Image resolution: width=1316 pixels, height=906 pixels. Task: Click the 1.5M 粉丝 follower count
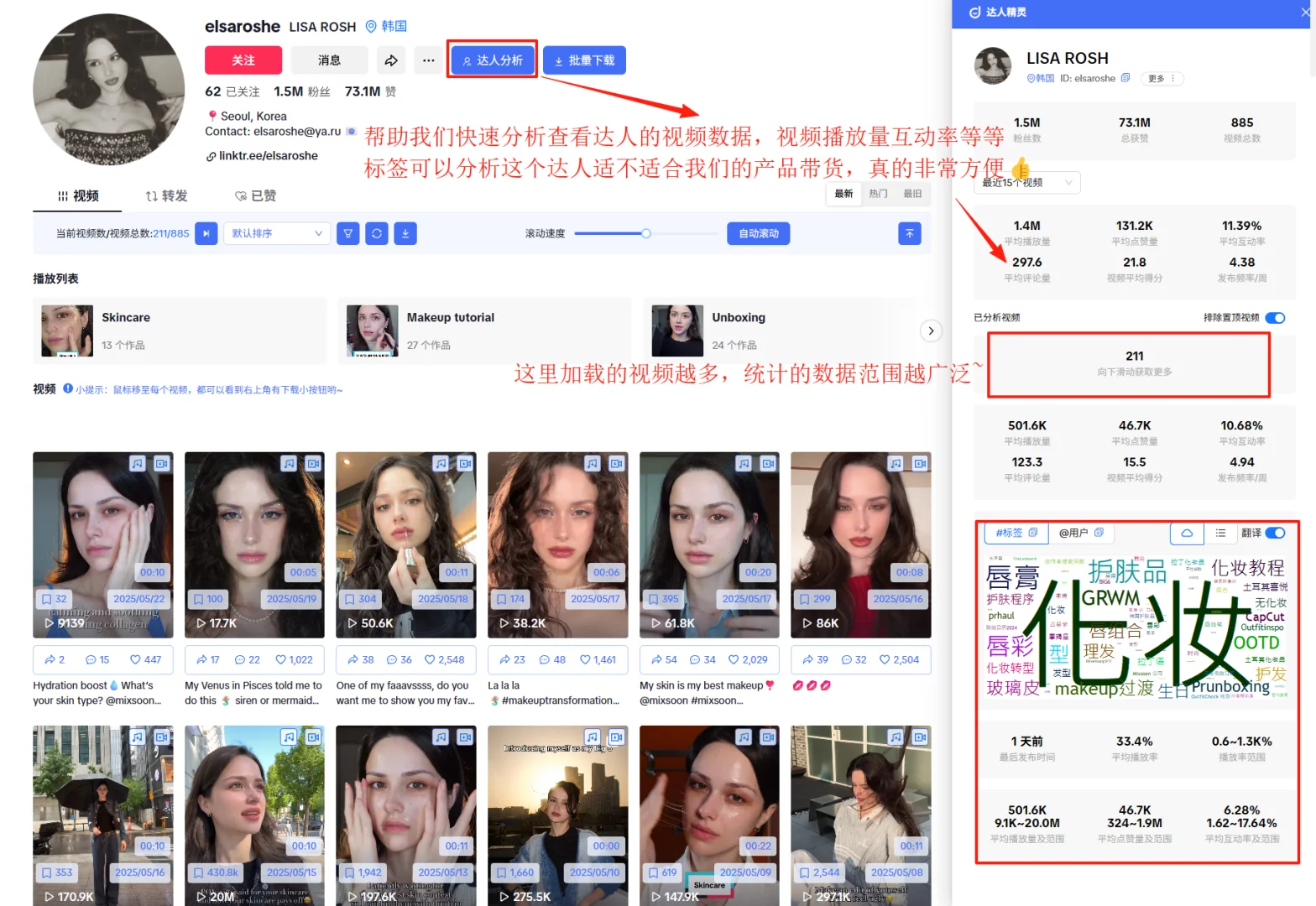[x=302, y=91]
